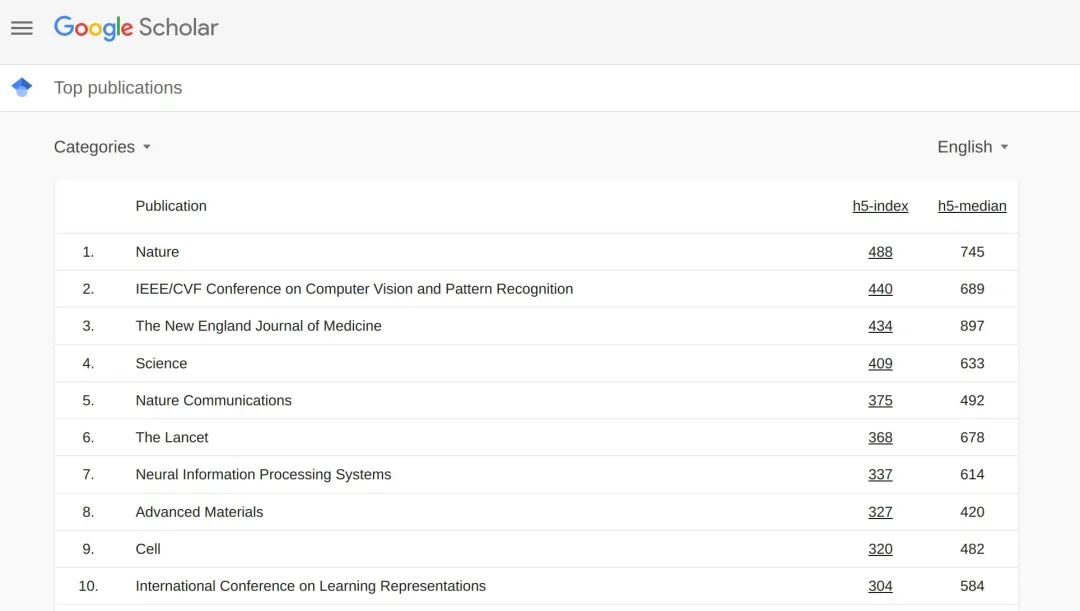Click the Top publications heading
The image size is (1080, 611).
118,87
